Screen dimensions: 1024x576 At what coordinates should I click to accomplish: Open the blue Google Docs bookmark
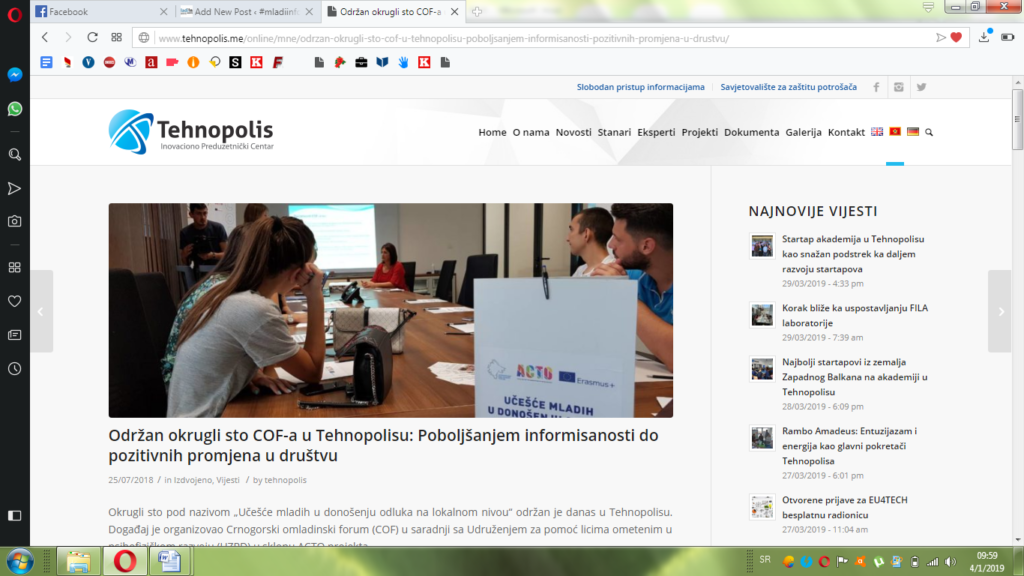(x=46, y=62)
